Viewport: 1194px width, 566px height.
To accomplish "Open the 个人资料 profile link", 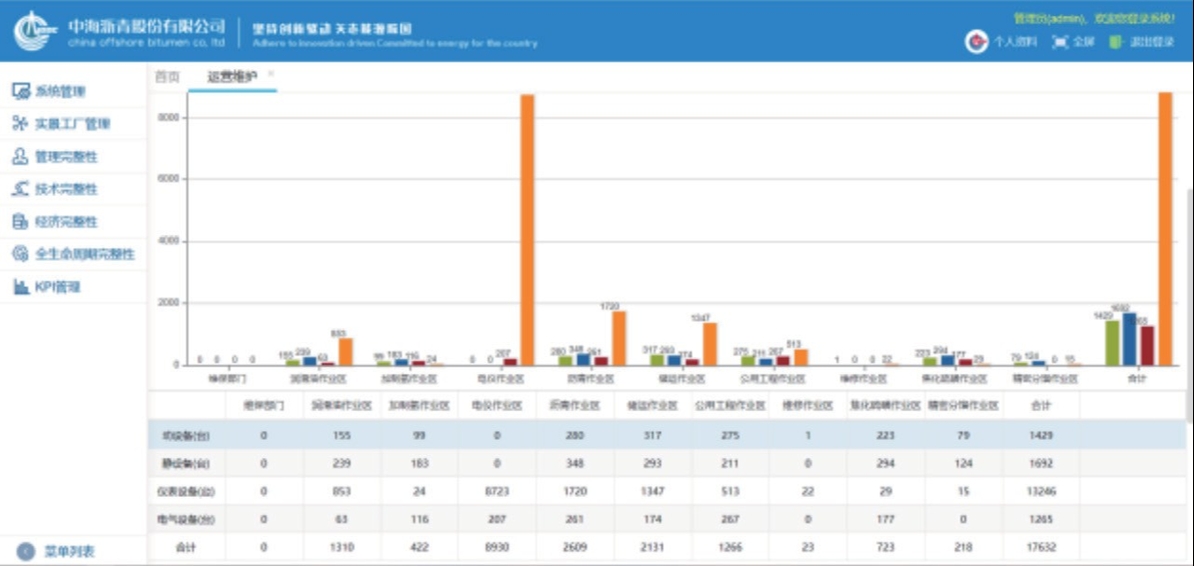I will 1015,42.
